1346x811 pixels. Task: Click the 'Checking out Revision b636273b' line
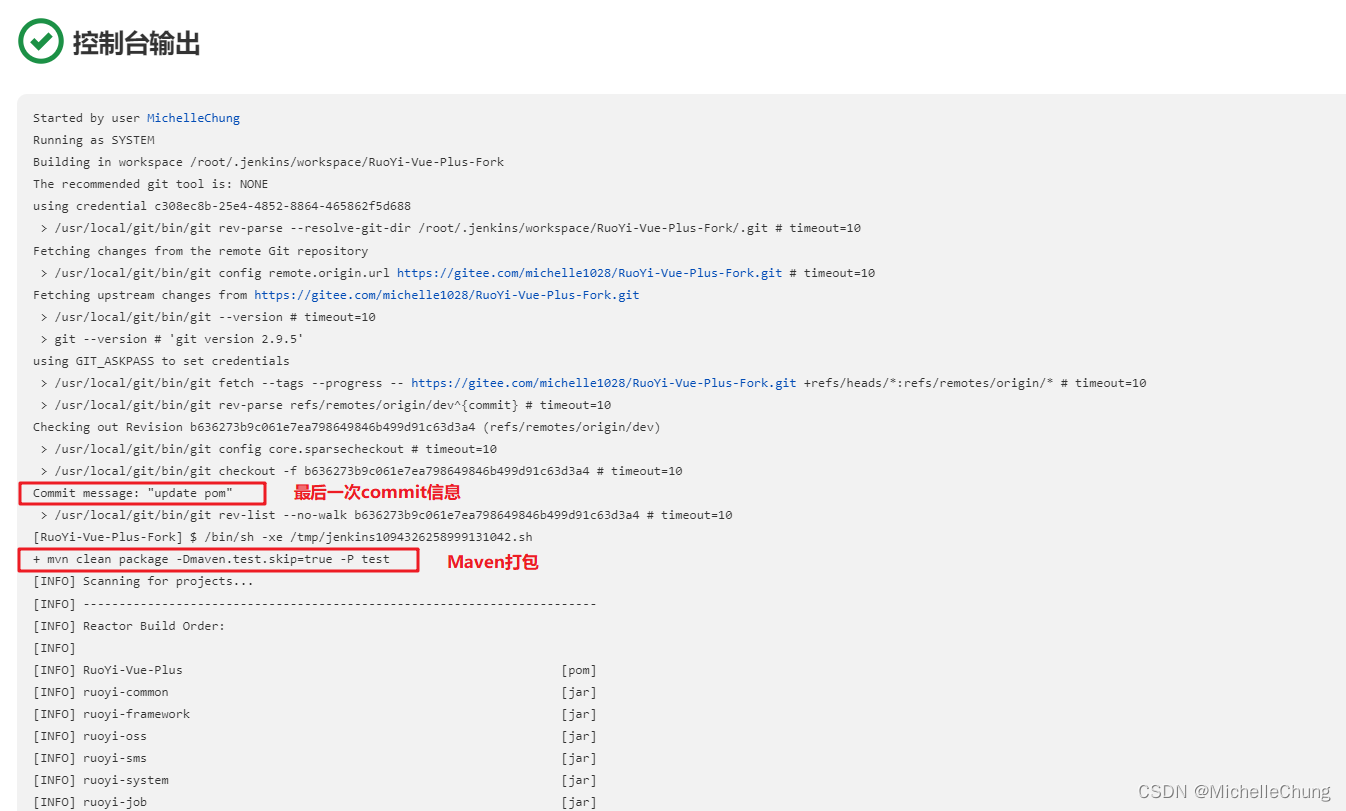347,427
